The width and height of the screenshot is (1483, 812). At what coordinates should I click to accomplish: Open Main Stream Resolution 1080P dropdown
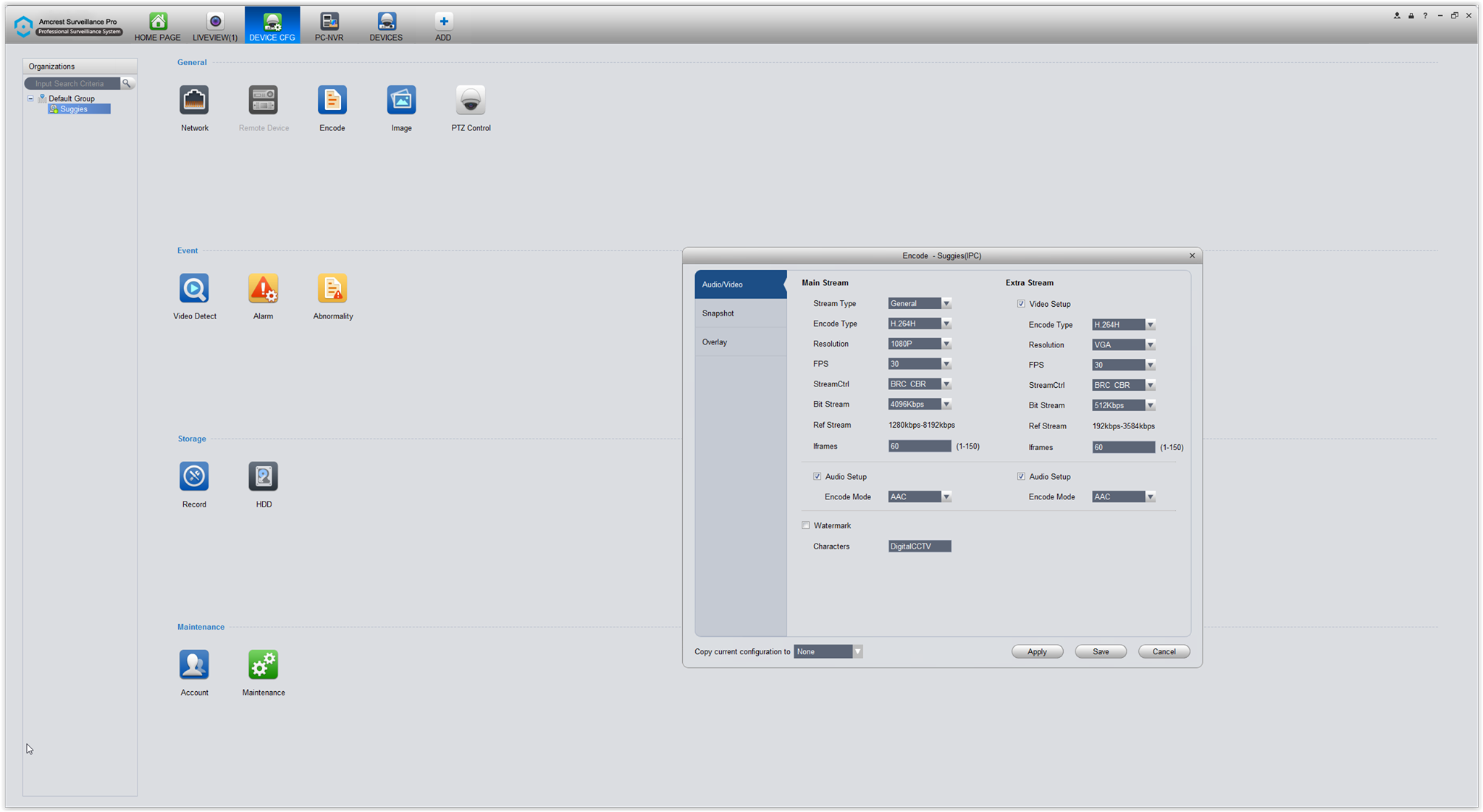pyautogui.click(x=920, y=344)
